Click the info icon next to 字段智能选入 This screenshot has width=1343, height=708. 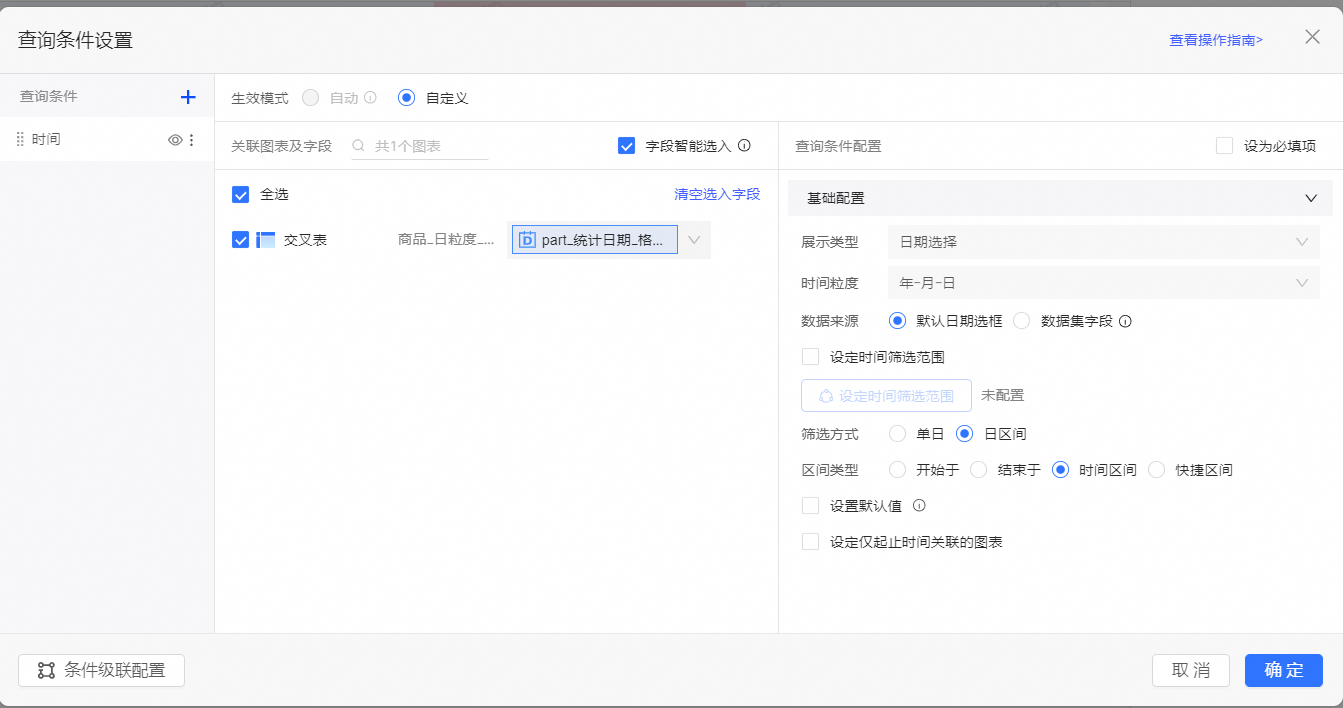coord(744,146)
